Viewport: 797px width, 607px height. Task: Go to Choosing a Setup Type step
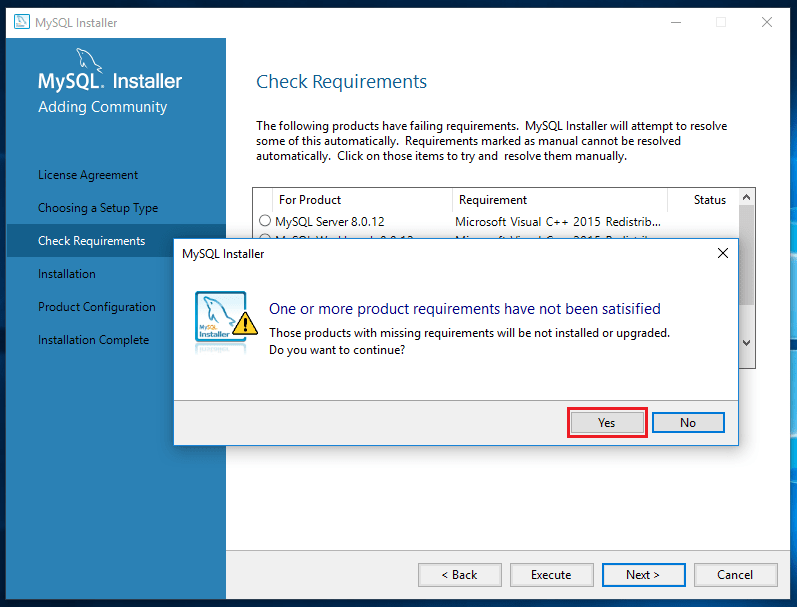(x=98, y=208)
